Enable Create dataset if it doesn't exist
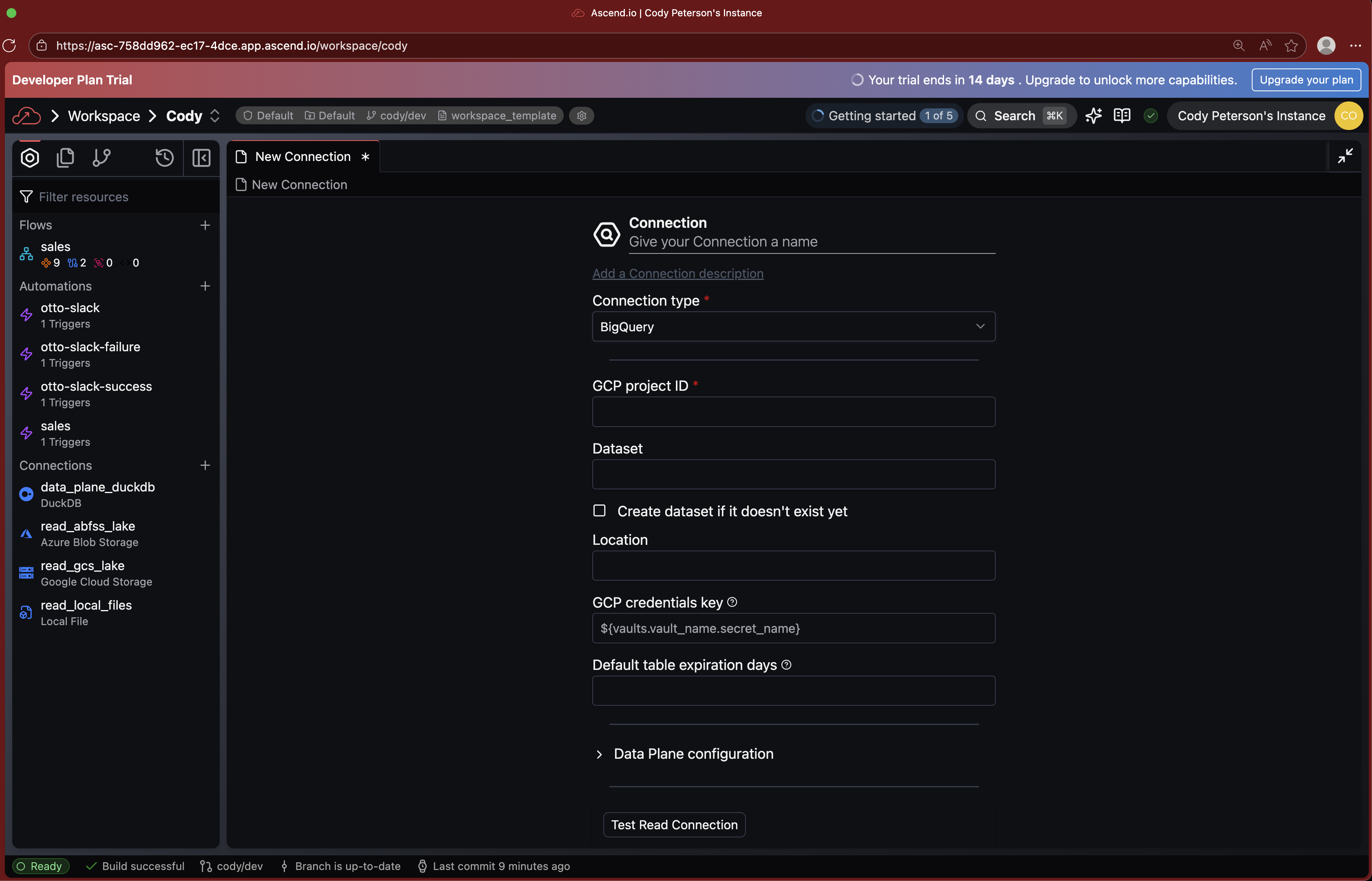 [599, 510]
